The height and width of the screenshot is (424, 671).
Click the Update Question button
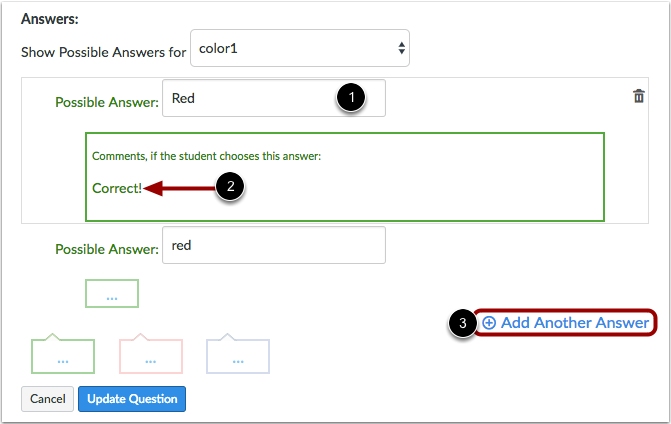(x=132, y=399)
